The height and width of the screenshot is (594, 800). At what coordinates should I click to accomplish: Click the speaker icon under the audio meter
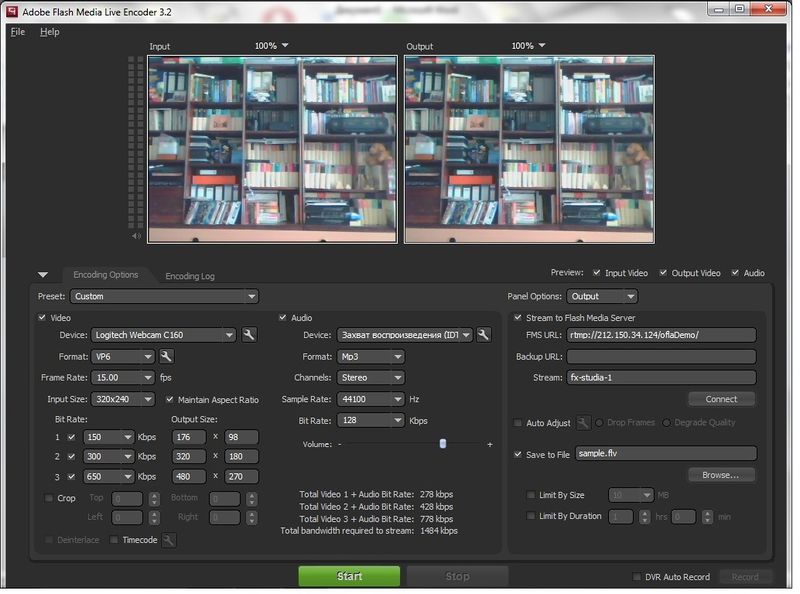pyautogui.click(x=136, y=236)
